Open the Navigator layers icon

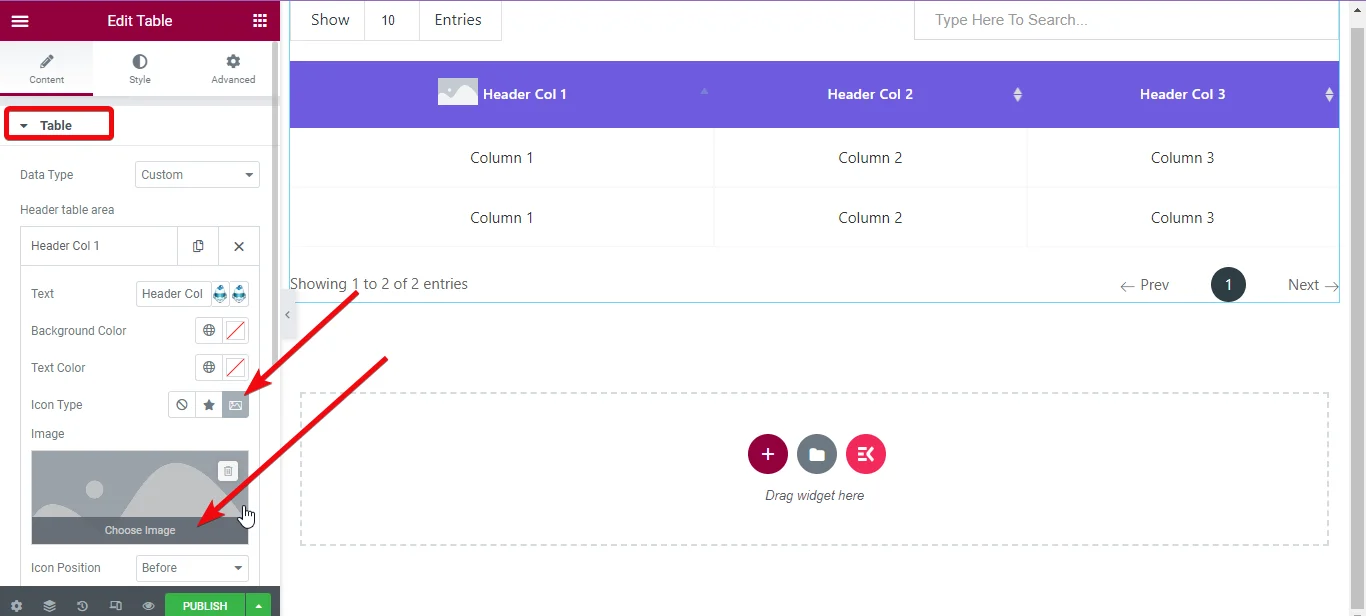point(49,606)
